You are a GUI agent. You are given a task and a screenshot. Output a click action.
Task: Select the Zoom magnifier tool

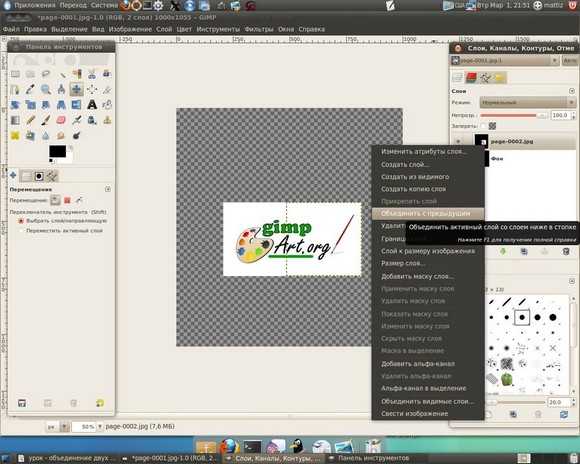click(46, 89)
